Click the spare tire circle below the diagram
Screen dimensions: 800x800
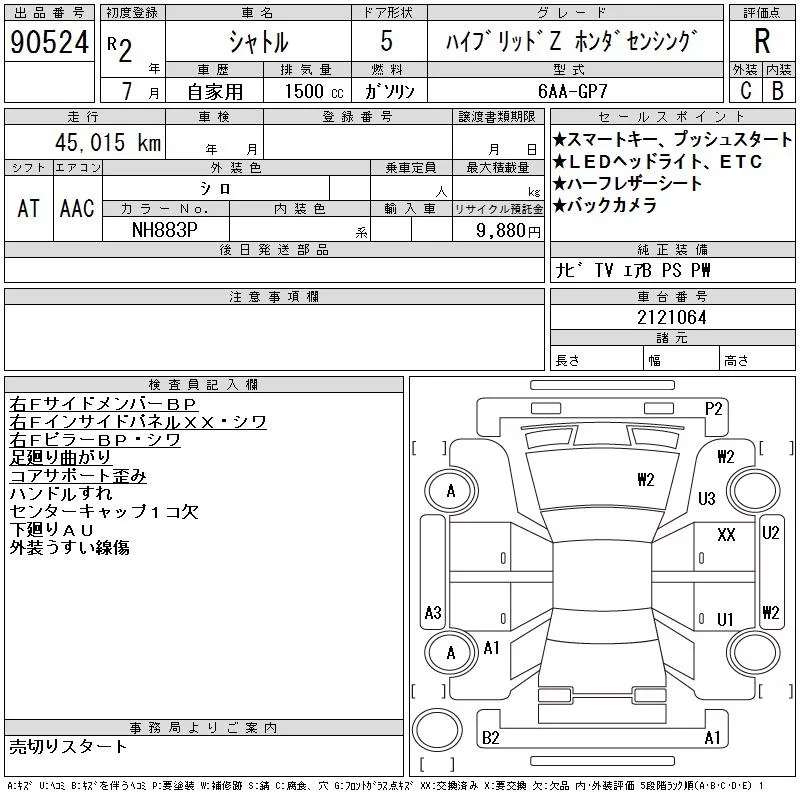pyautogui.click(x=437, y=730)
